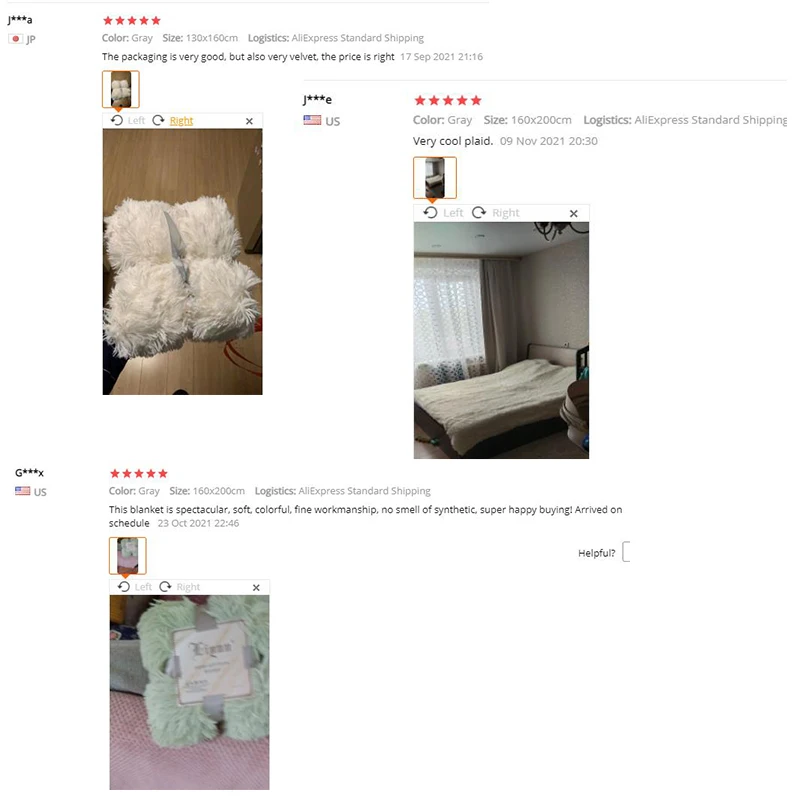The image size is (800, 800).
Task: Close J***e's enlarged bedroom photo
Action: (x=573, y=213)
